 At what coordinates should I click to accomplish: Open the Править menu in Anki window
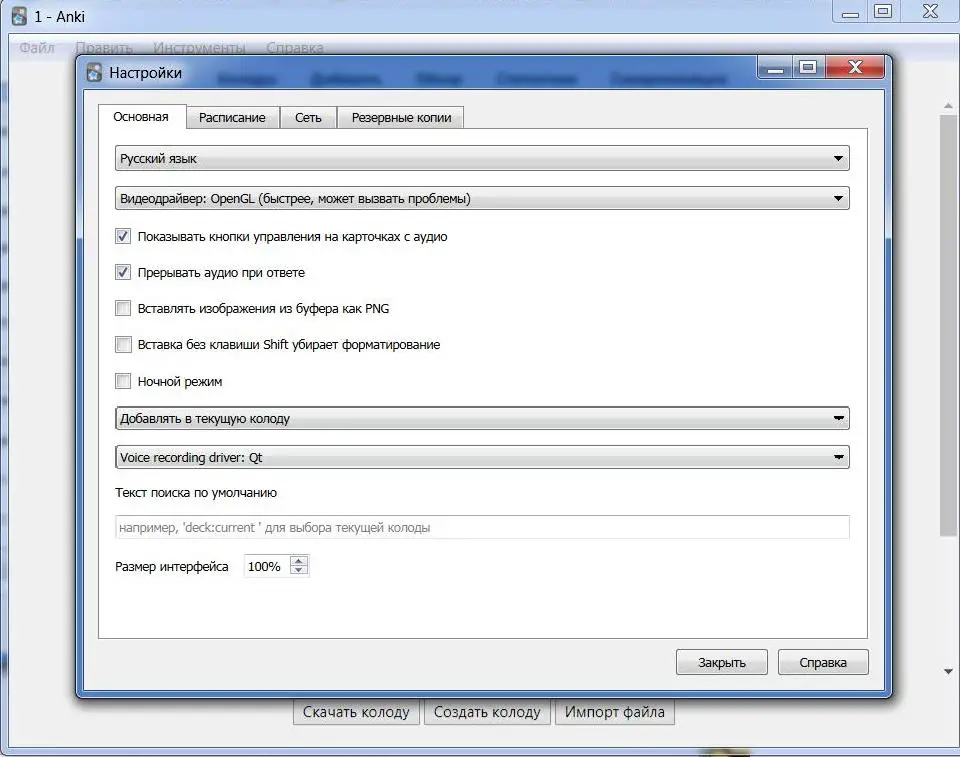pyautogui.click(x=103, y=47)
